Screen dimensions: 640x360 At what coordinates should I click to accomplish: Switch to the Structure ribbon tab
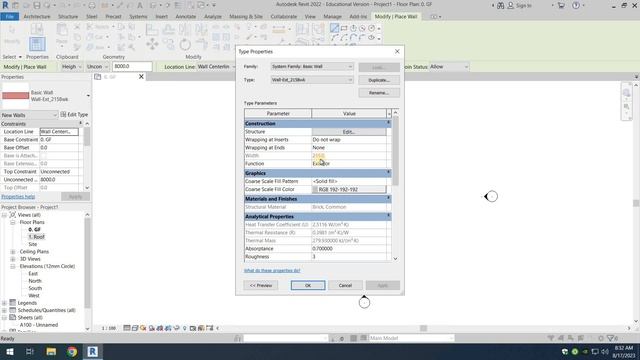tap(68, 17)
